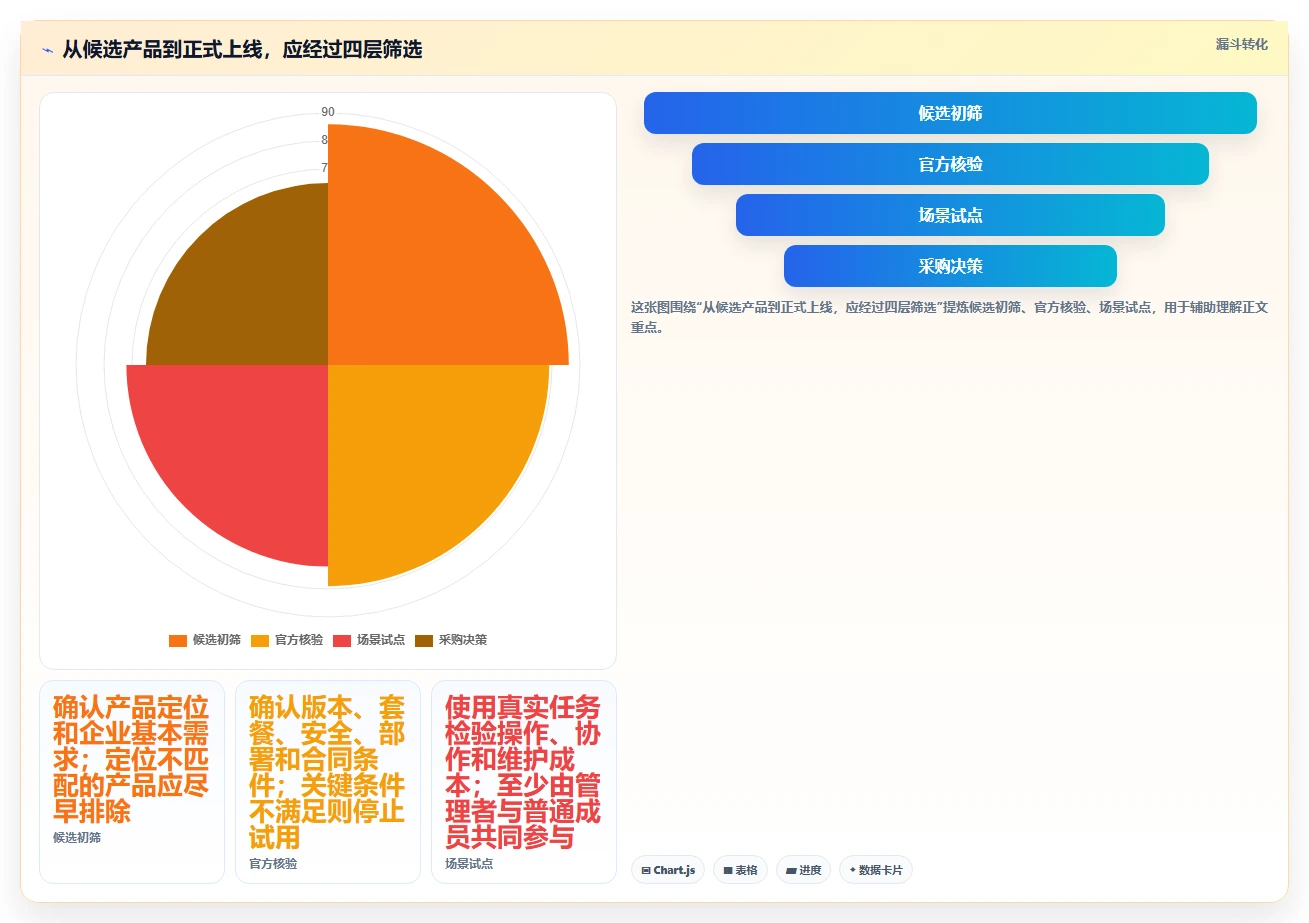Click the 表格 tag chip

click(x=741, y=870)
